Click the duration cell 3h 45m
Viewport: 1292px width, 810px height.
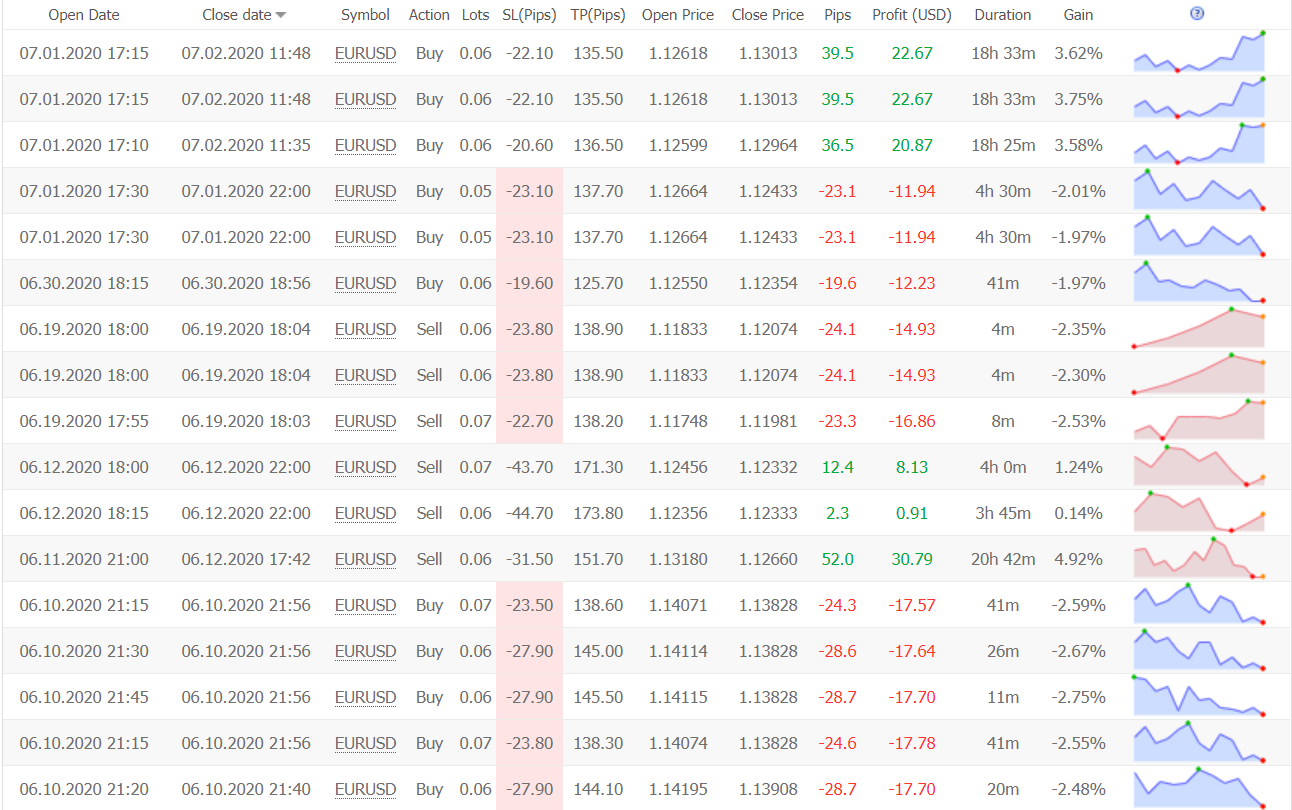point(1003,513)
